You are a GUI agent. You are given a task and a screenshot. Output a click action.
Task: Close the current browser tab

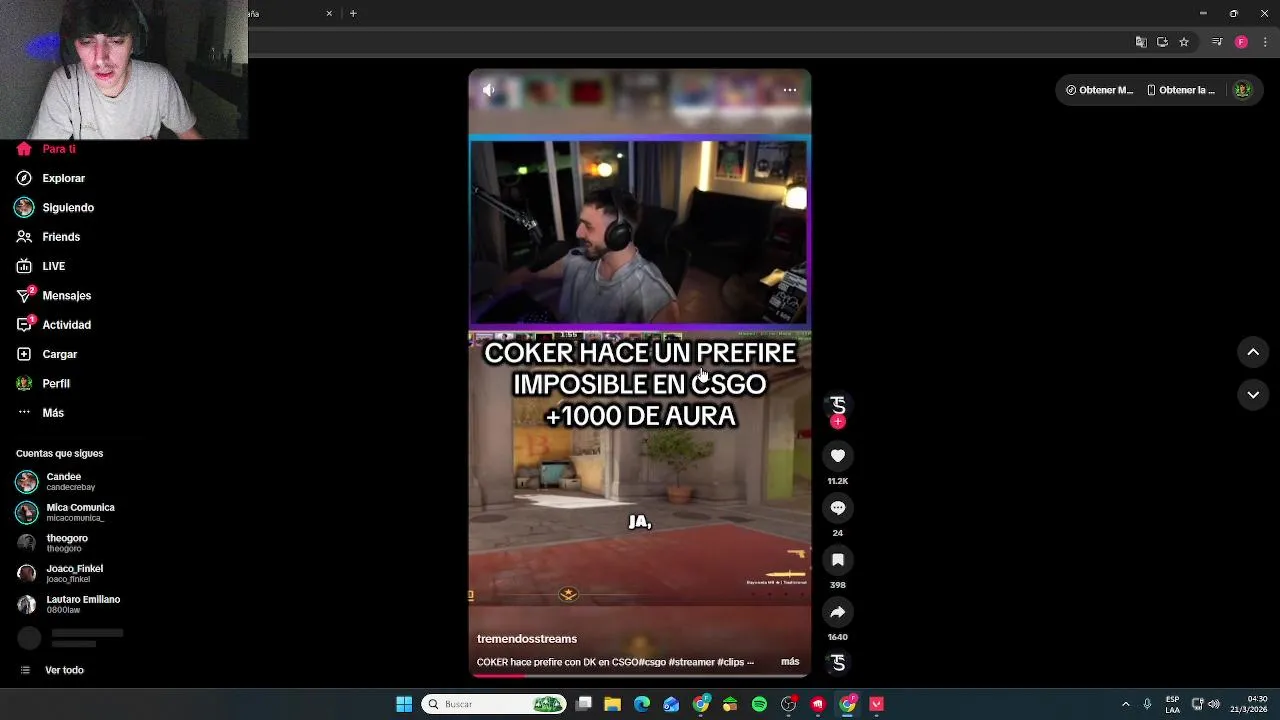tap(329, 13)
